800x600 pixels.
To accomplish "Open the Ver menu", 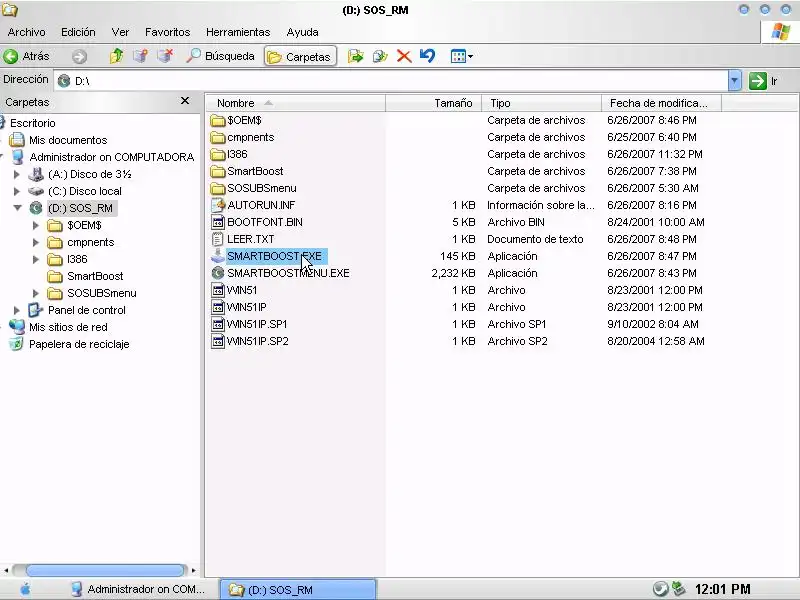I will point(120,32).
